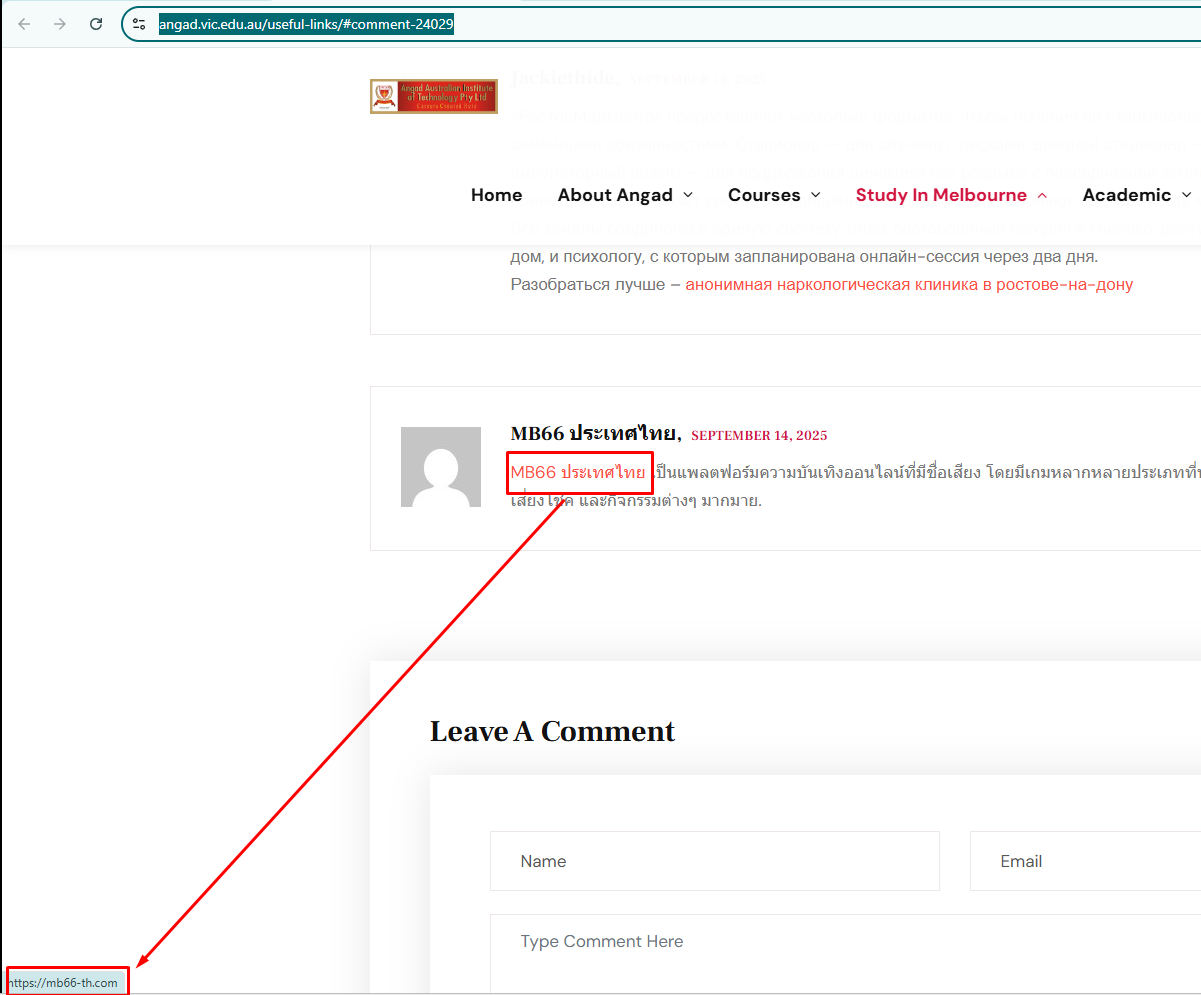
Task: Click the browser forward arrow
Action: (60, 24)
